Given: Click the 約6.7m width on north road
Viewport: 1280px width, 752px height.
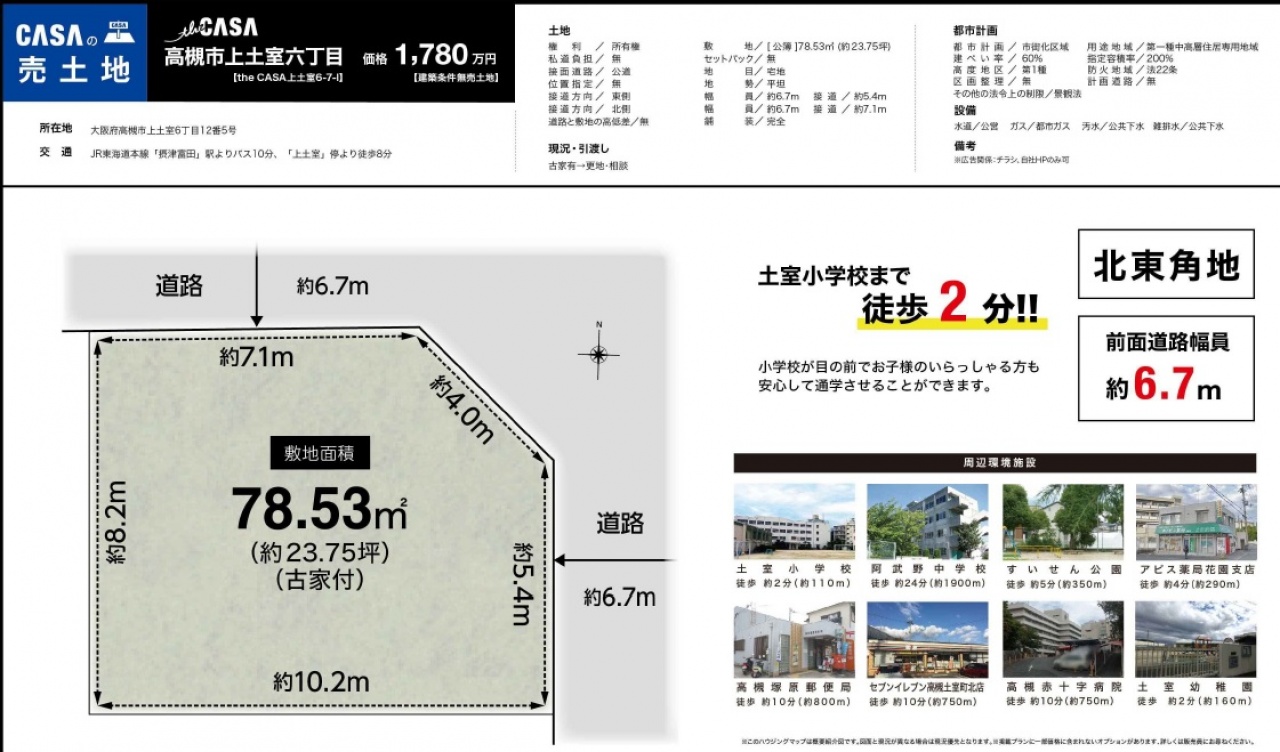Looking at the screenshot, I should (x=333, y=287).
